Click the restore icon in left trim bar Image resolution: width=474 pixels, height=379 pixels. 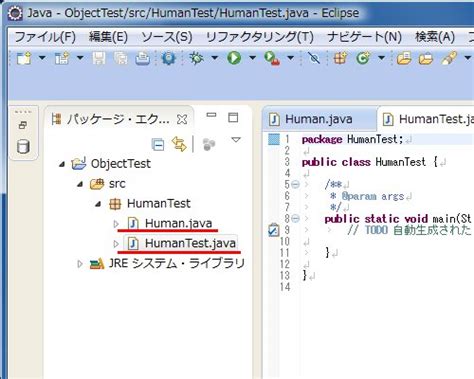pyautogui.click(x=23, y=125)
